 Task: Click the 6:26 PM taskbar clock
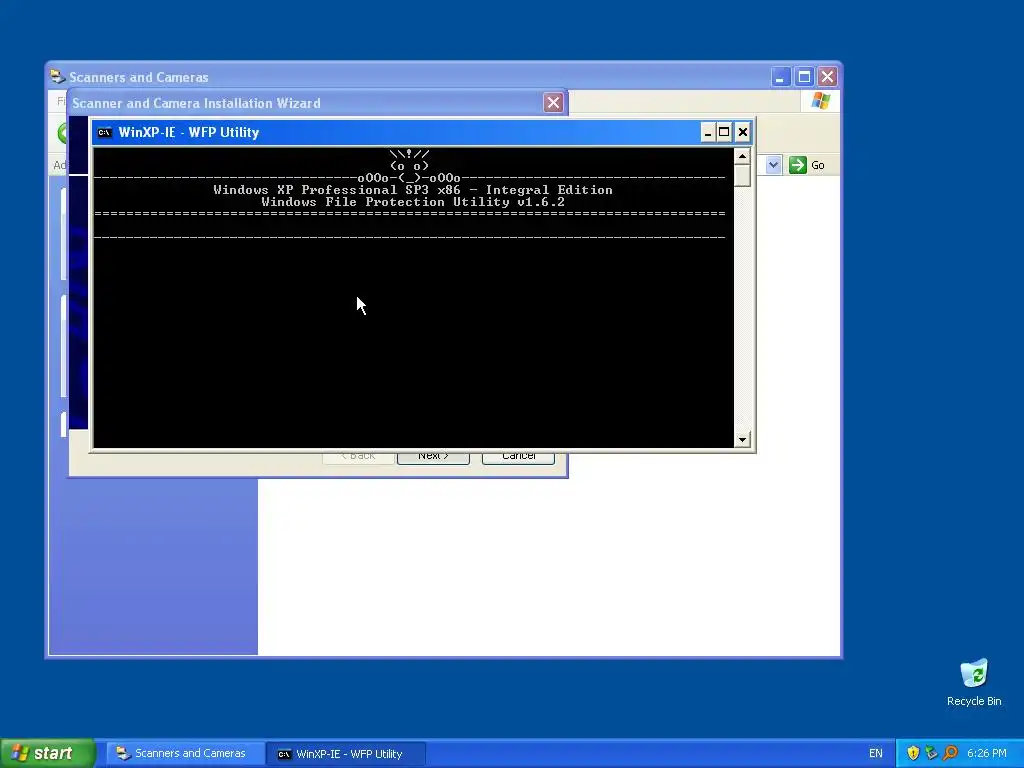[987, 753]
